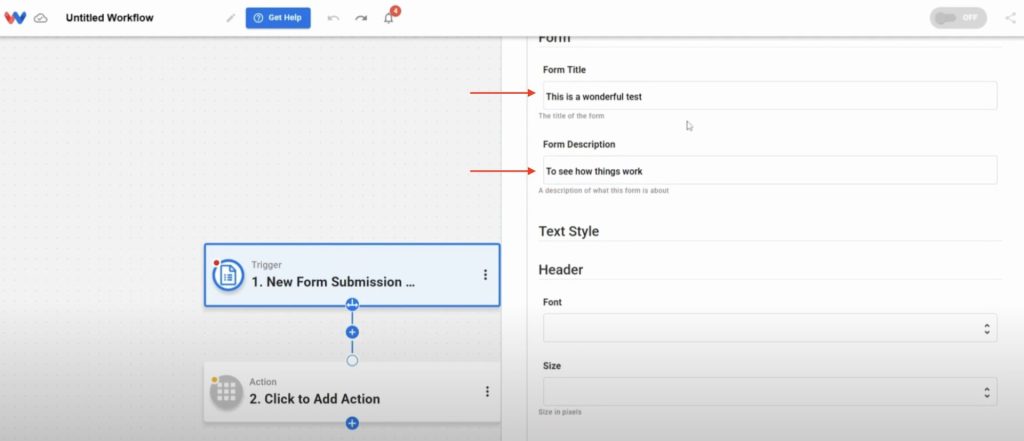Open the notifications bell
This screenshot has width=1024, height=441.
click(x=389, y=18)
